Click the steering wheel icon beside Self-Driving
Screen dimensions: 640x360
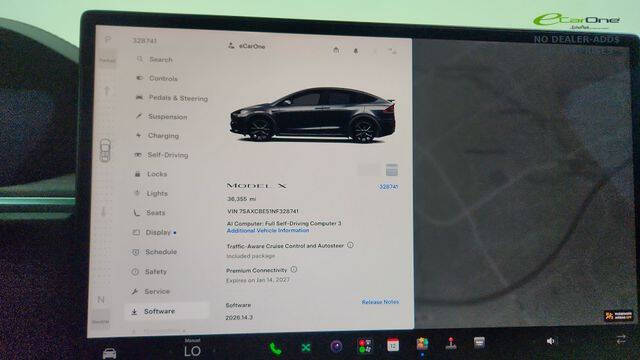(138, 155)
